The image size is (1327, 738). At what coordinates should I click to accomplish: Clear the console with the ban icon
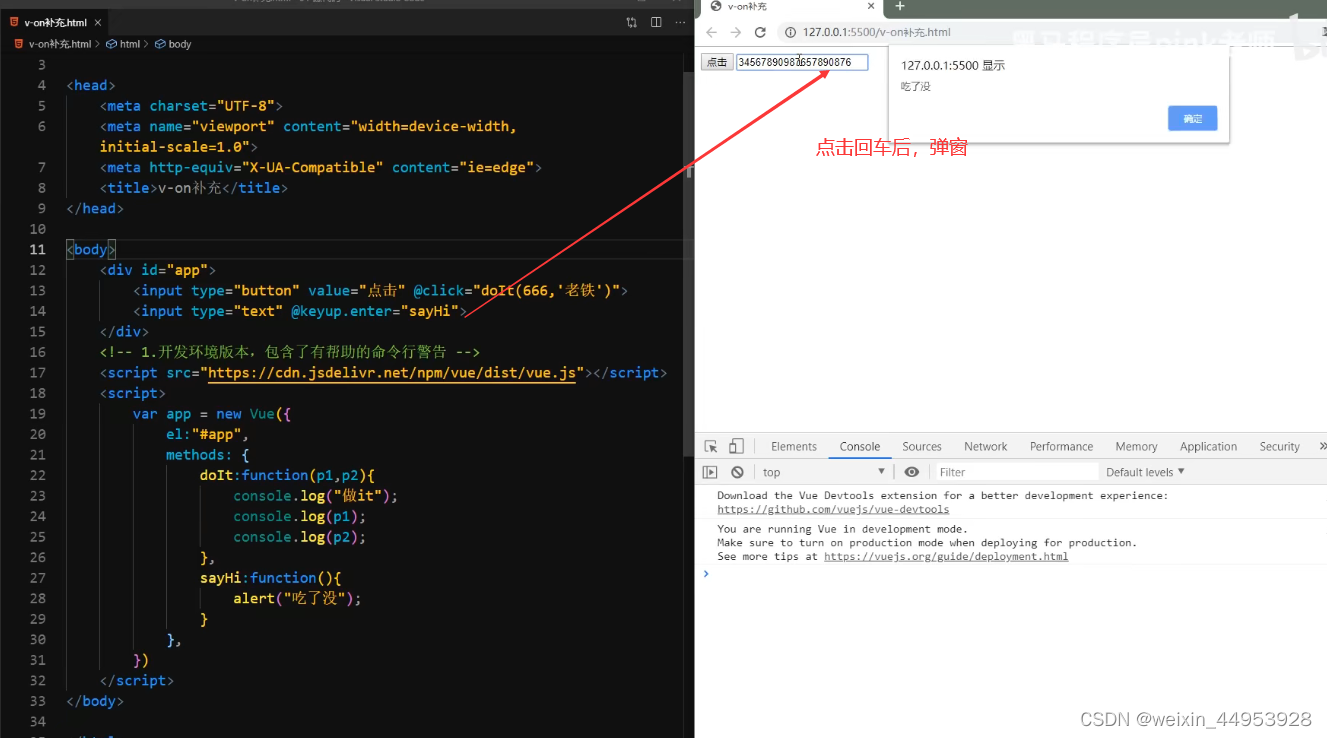click(737, 472)
